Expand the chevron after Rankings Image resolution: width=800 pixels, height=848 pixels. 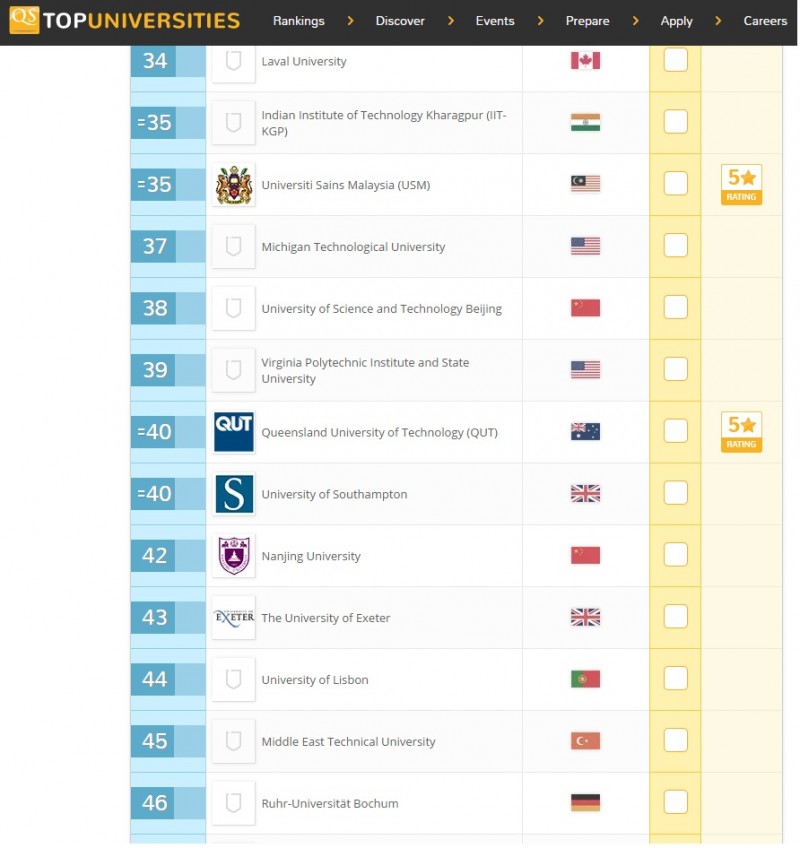[x=350, y=21]
